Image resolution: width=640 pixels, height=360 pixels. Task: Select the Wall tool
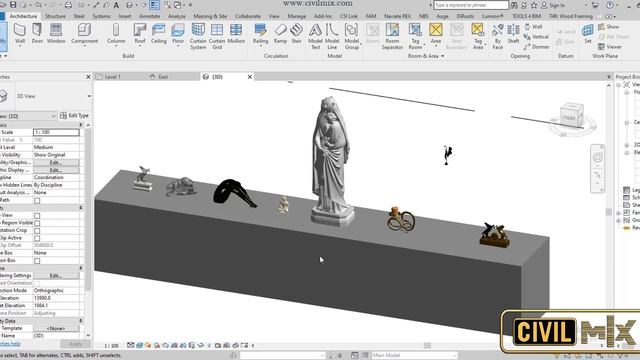pyautogui.click(x=20, y=33)
